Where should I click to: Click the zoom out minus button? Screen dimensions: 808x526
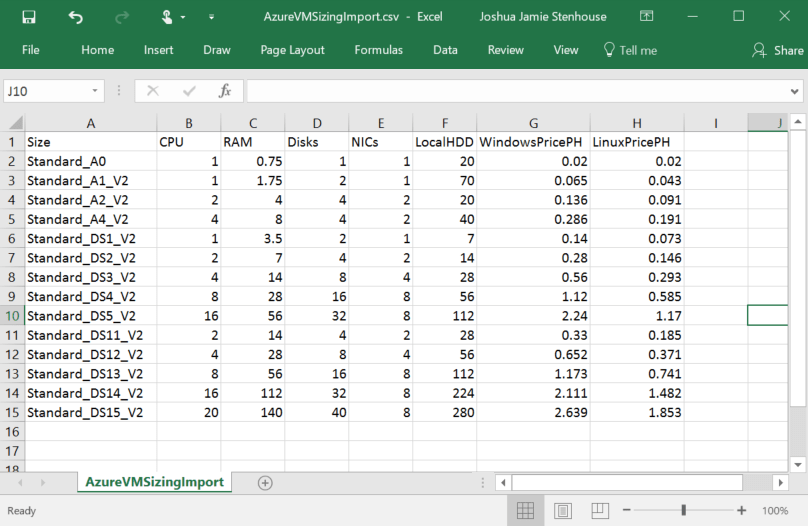(627, 511)
